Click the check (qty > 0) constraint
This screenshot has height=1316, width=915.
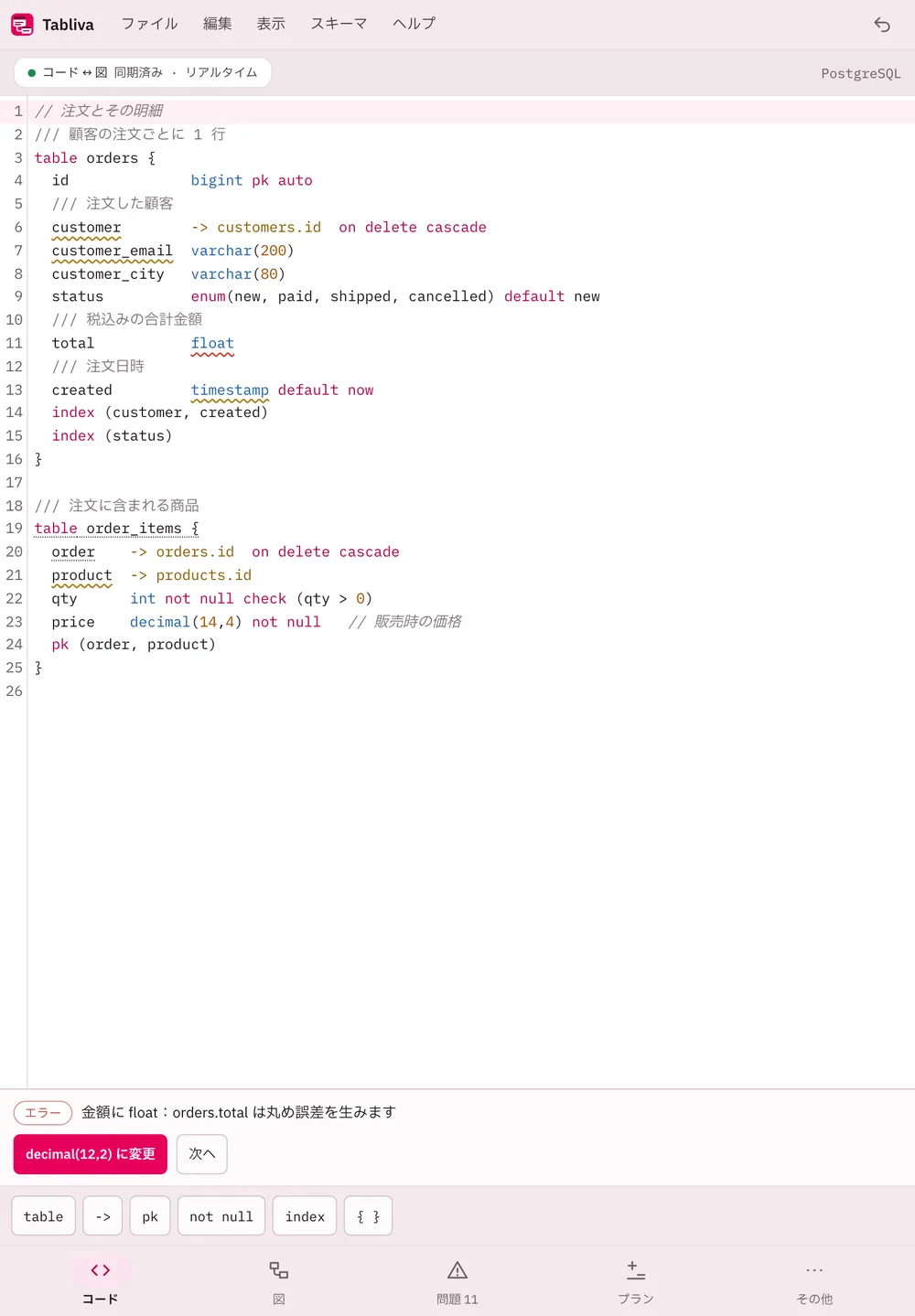pos(307,598)
